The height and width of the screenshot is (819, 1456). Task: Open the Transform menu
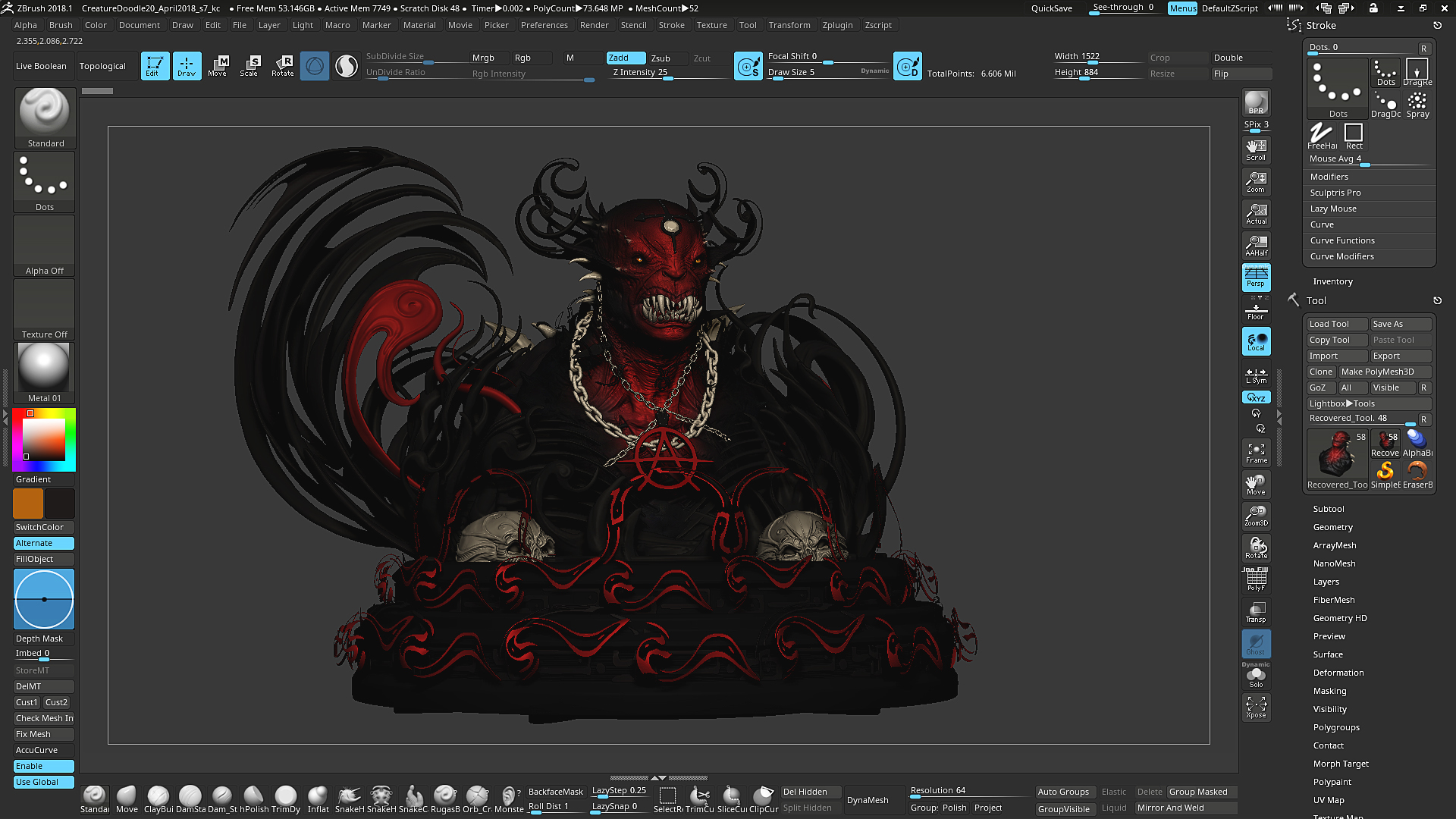pyautogui.click(x=789, y=25)
